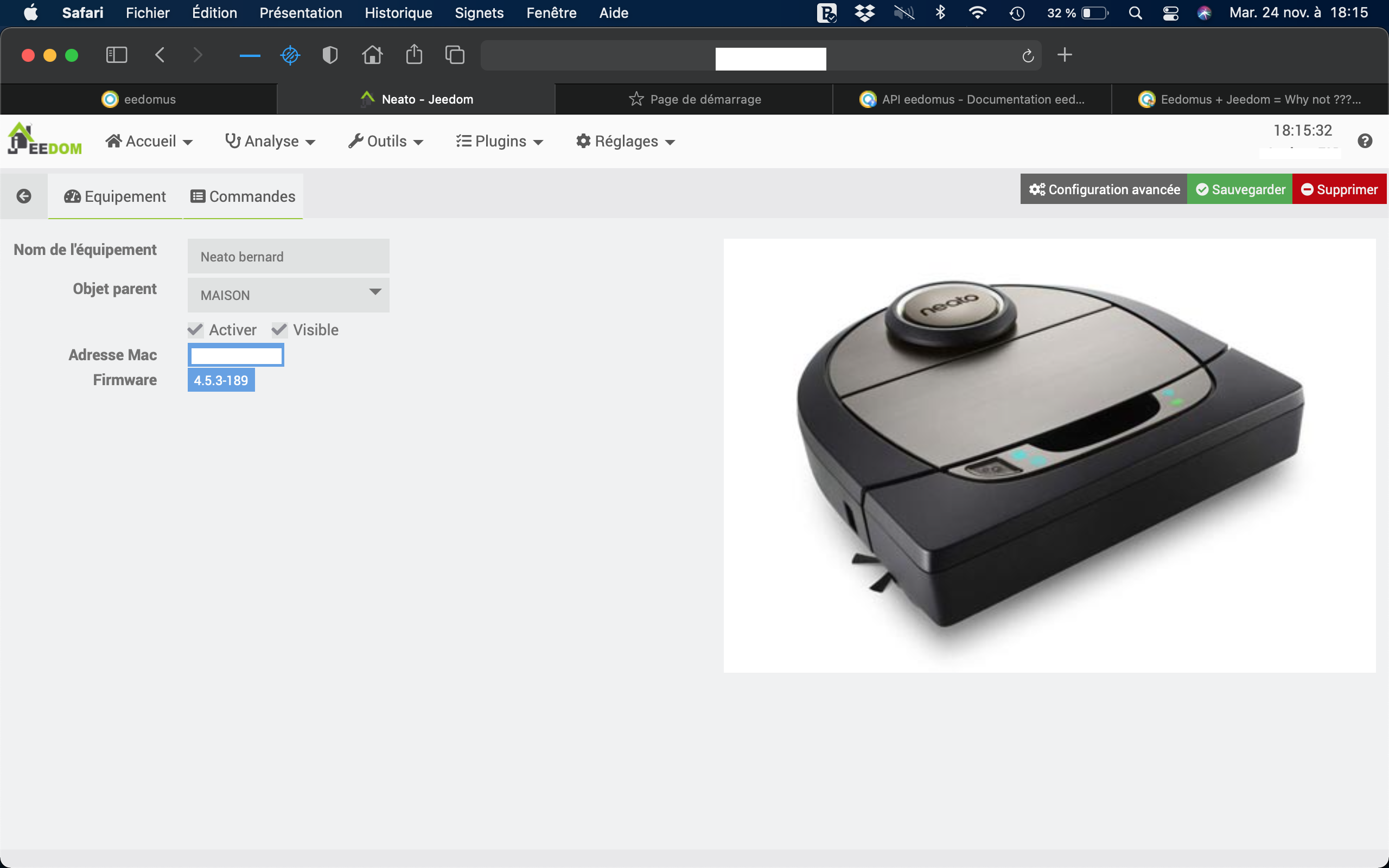Viewport: 1389px width, 868px height.
Task: Click Safari forward arrow
Action: pos(198,55)
